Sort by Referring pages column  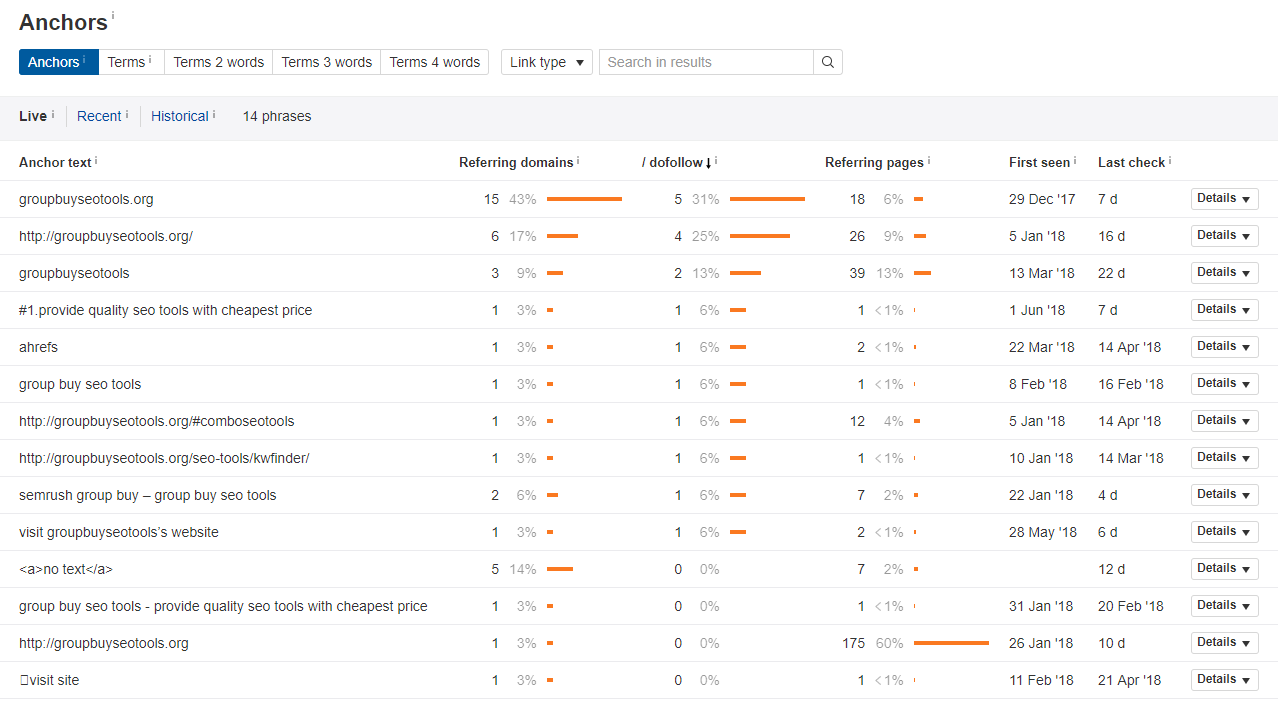point(874,162)
